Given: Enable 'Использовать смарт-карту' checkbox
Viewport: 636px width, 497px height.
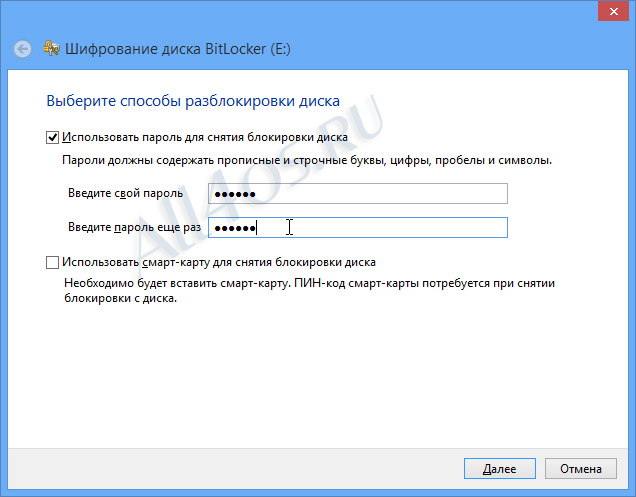Looking at the screenshot, I should pyautogui.click(x=52, y=262).
